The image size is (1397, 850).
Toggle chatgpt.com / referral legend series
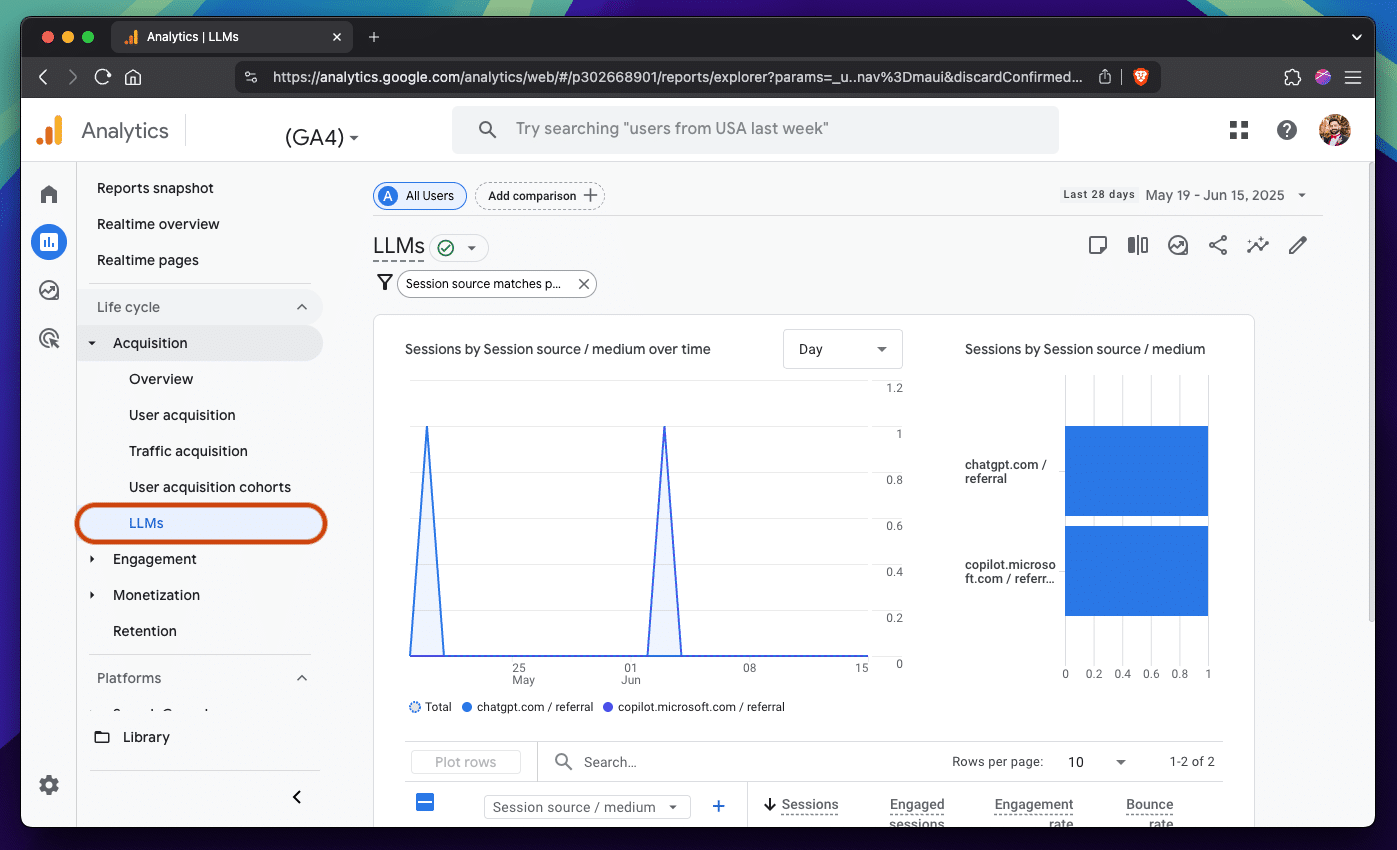pos(528,707)
